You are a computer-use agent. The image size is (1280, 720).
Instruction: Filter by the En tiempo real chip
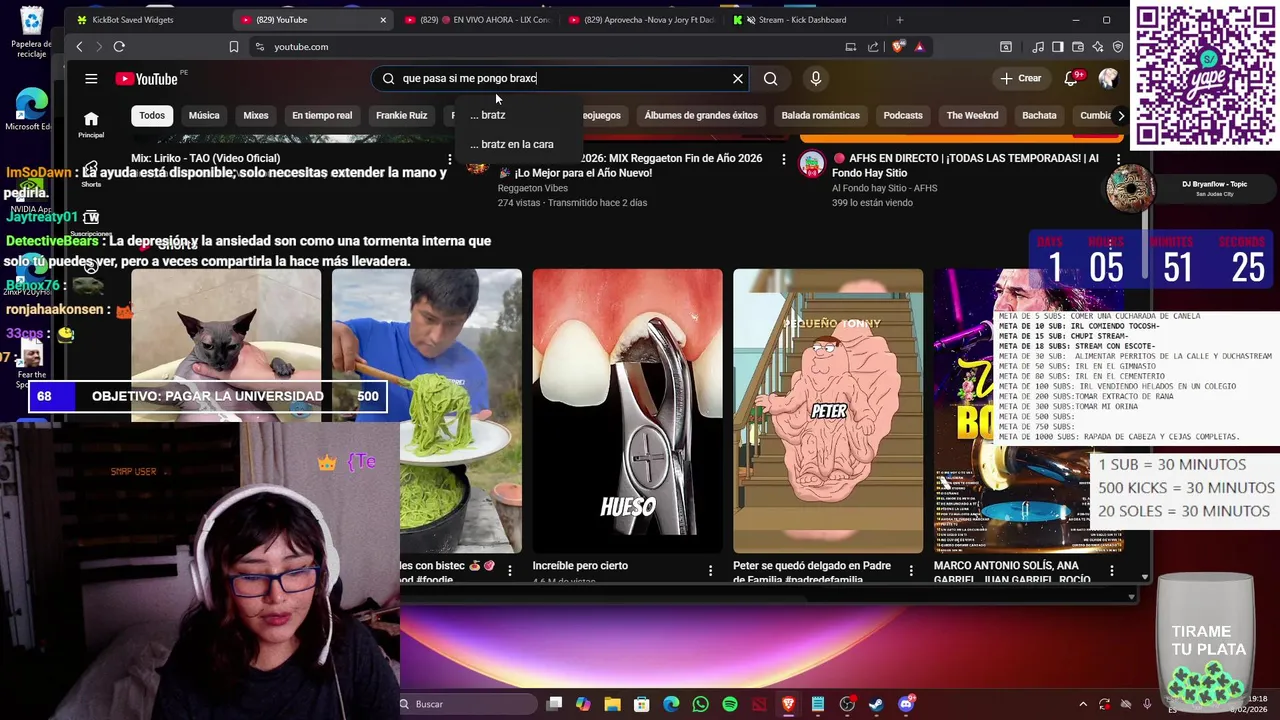[322, 115]
